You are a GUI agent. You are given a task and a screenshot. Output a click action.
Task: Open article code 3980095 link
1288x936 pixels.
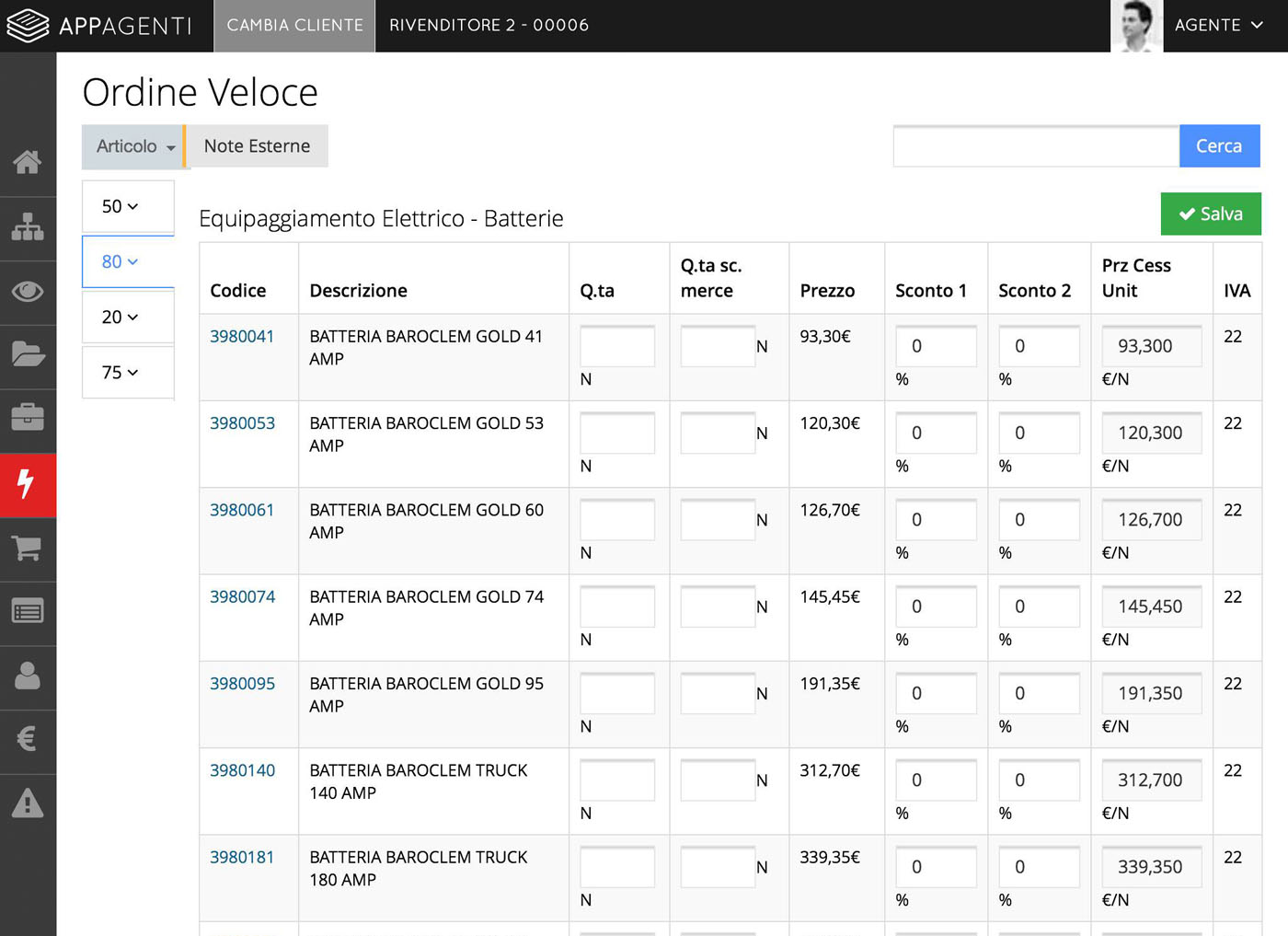(x=242, y=684)
